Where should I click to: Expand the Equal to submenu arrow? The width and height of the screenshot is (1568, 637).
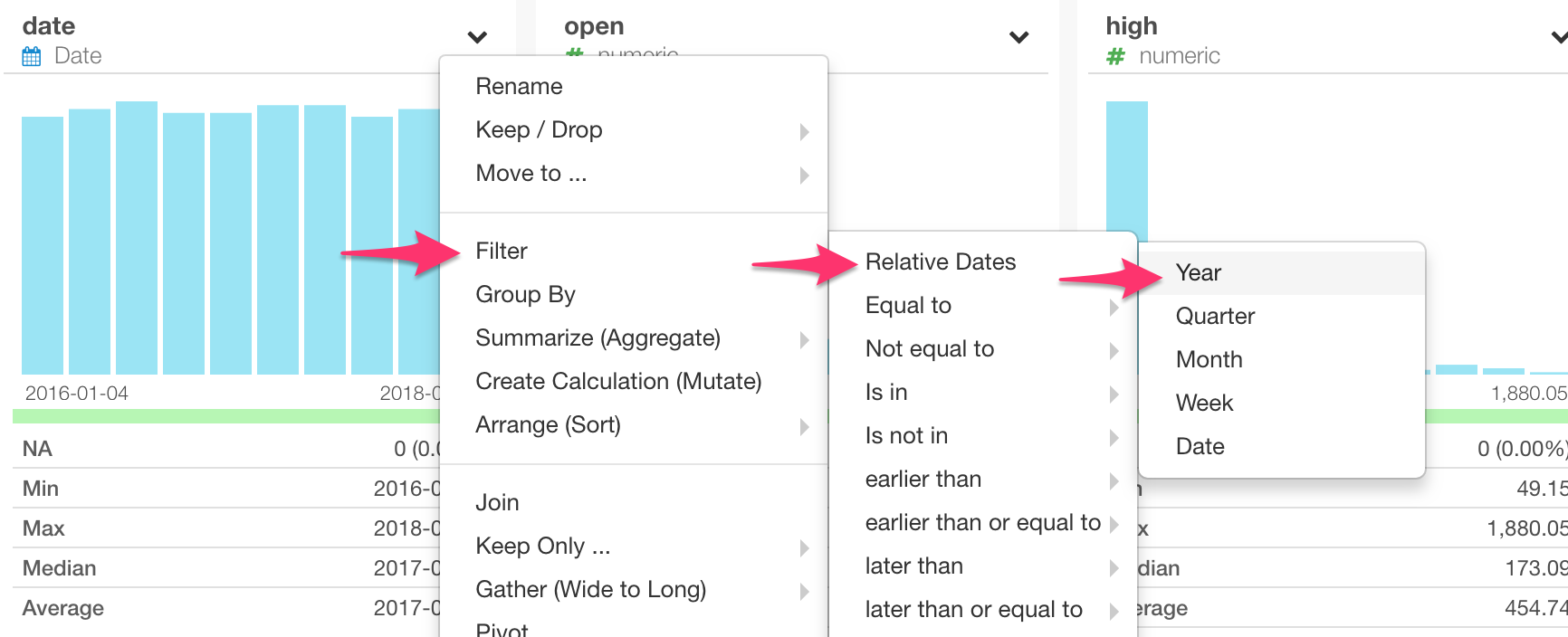1114,308
